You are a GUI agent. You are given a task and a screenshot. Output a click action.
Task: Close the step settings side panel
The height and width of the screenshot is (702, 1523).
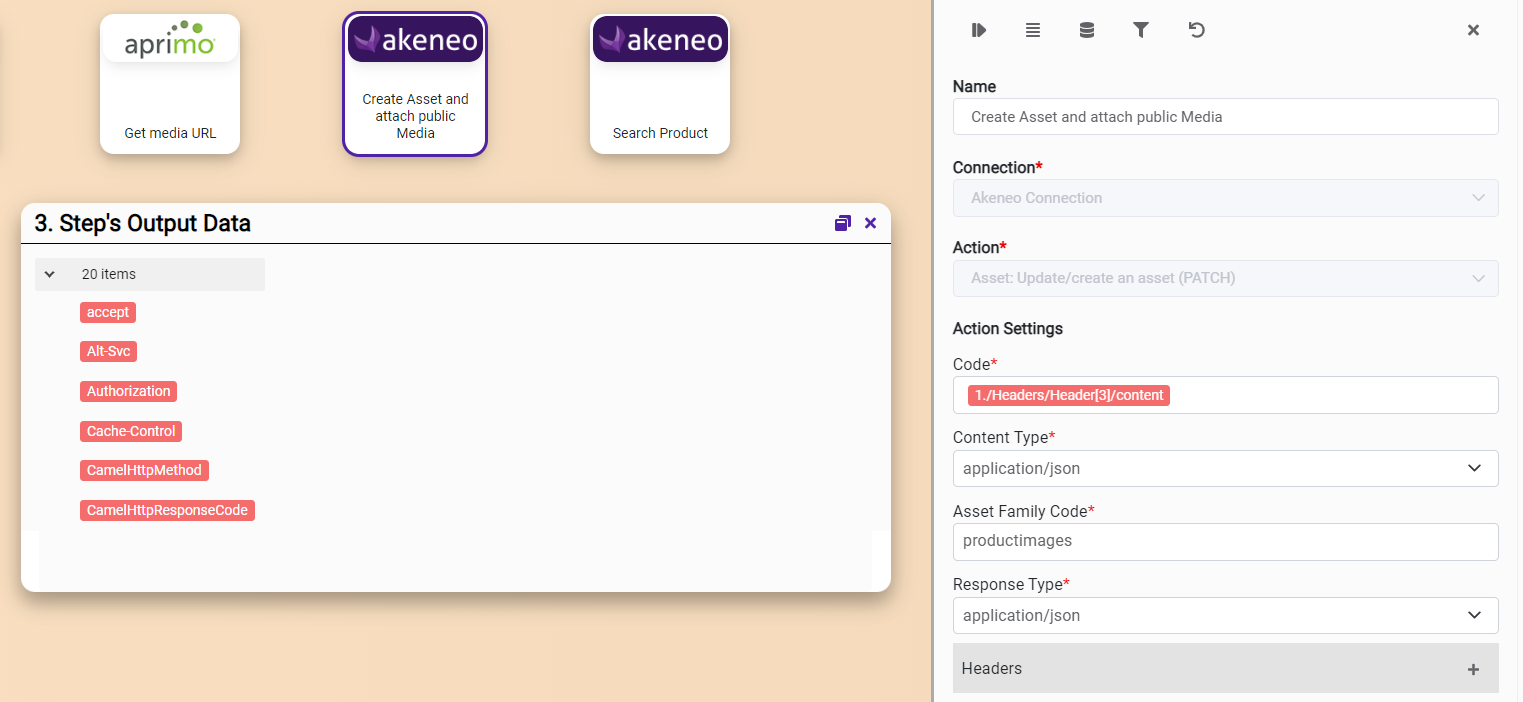[1473, 30]
